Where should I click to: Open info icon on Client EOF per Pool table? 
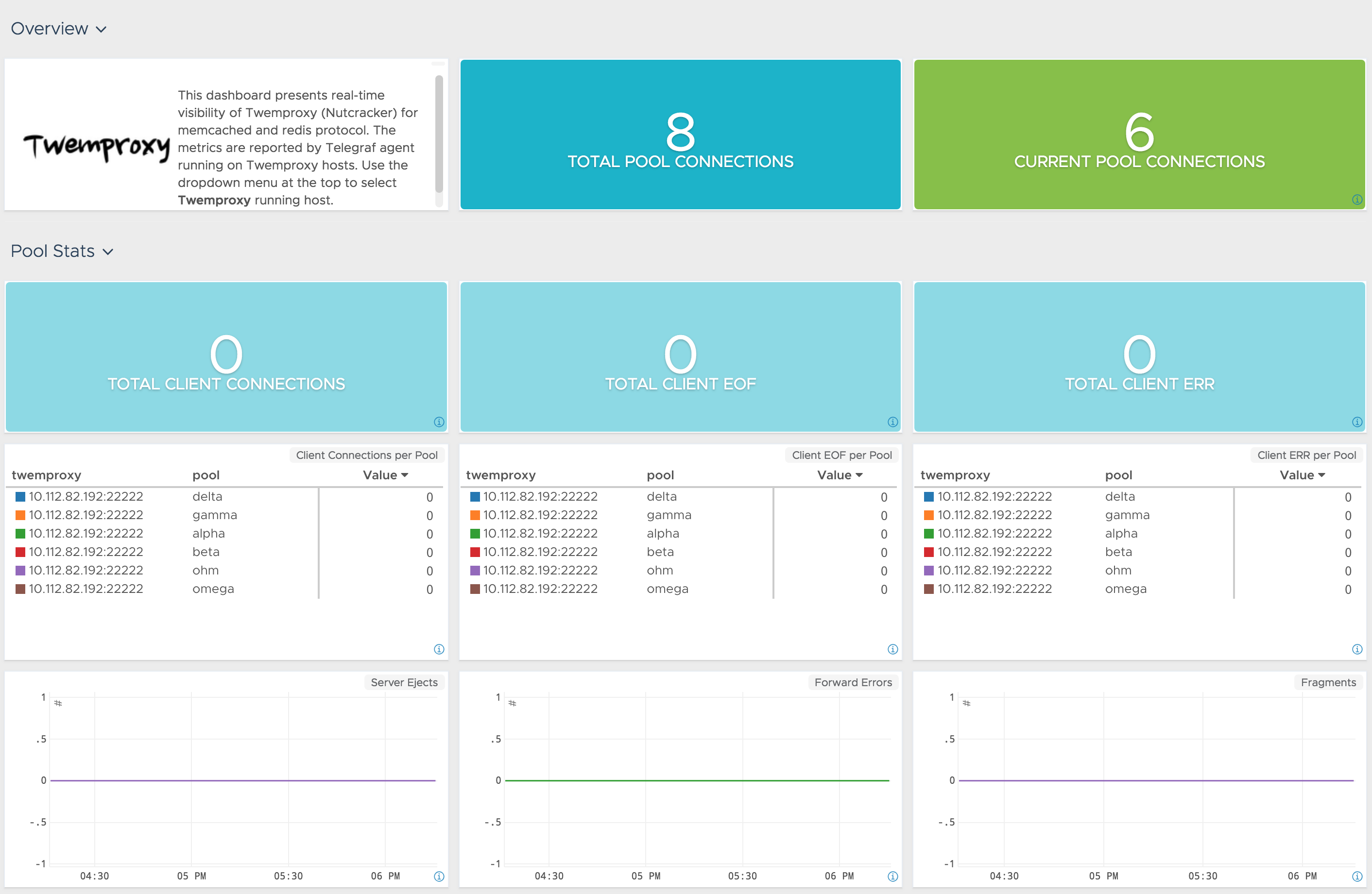coord(892,649)
